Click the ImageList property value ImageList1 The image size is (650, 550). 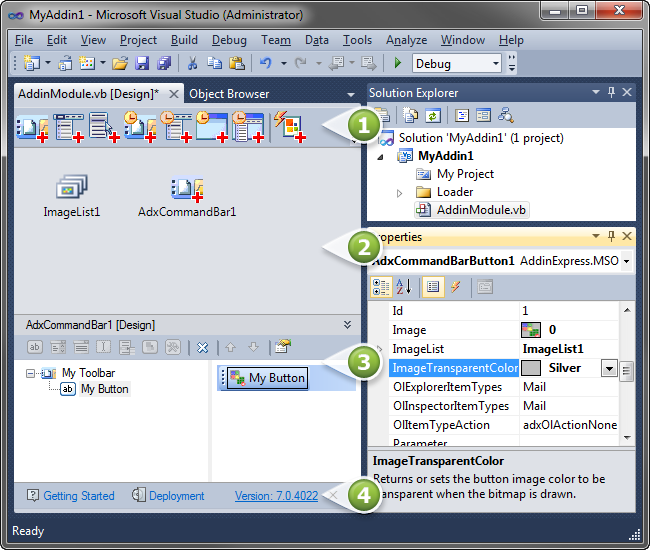[553, 349]
